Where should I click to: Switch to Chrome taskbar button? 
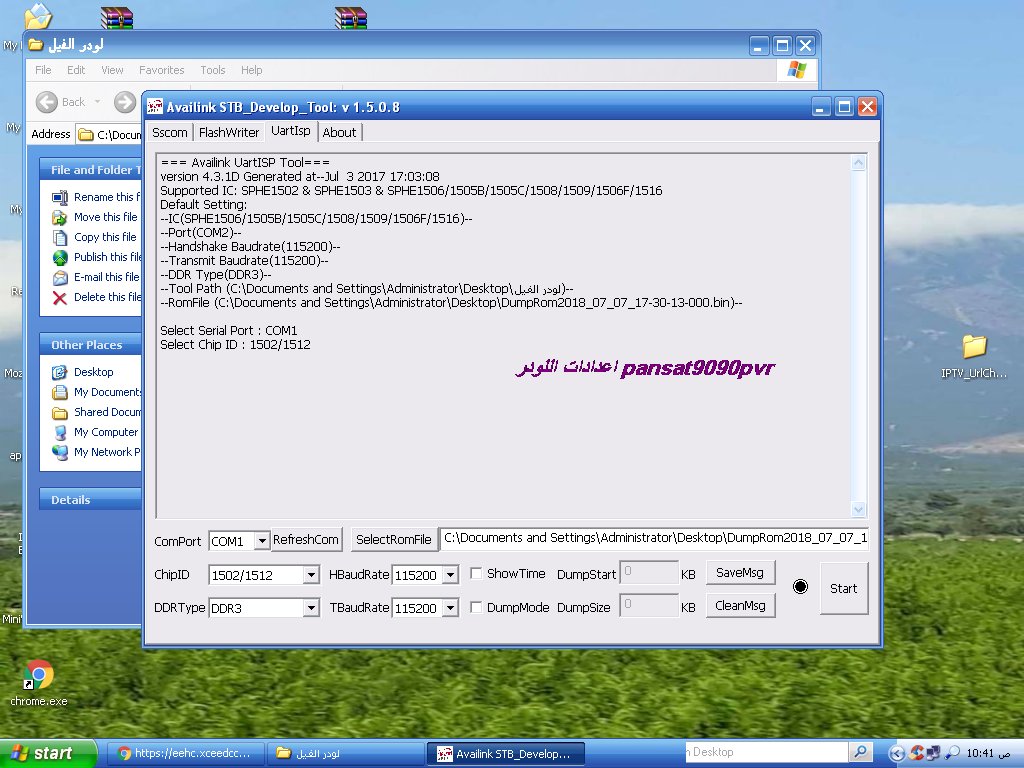coord(185,753)
